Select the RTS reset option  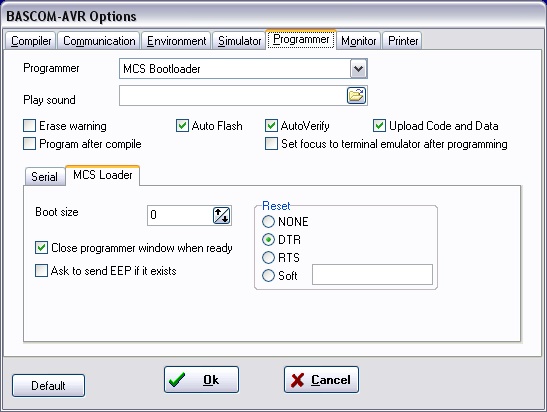(x=268, y=258)
